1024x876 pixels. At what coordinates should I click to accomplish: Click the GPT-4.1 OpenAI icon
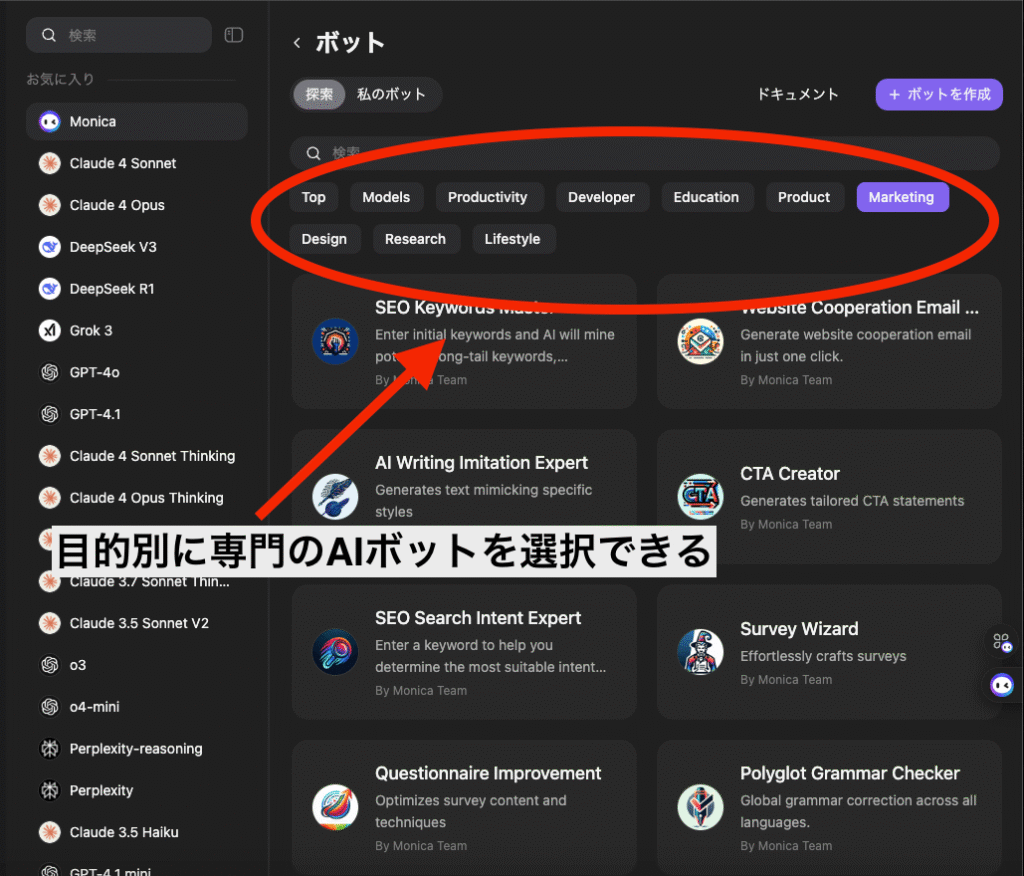(50, 414)
